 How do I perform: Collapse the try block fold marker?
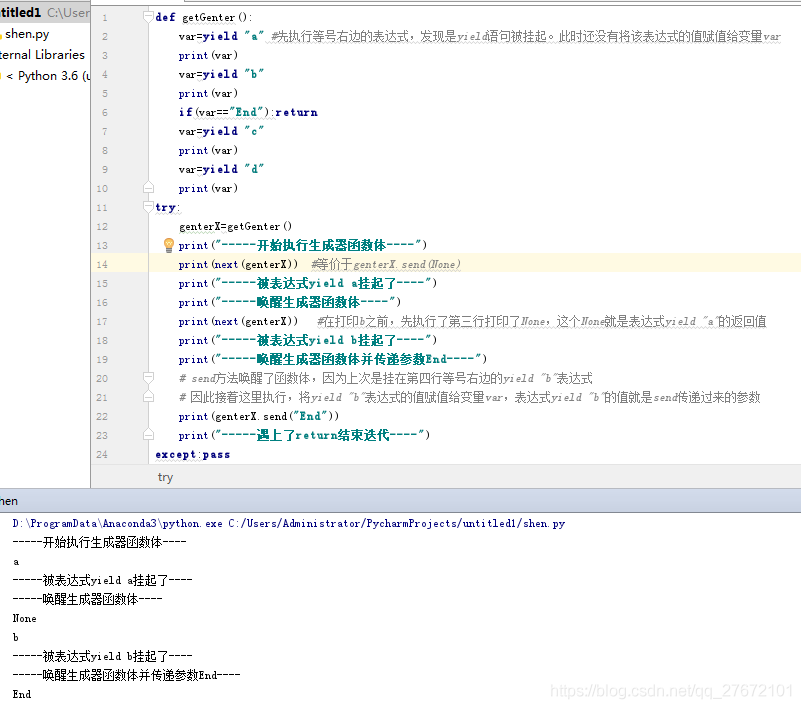pyautogui.click(x=148, y=207)
